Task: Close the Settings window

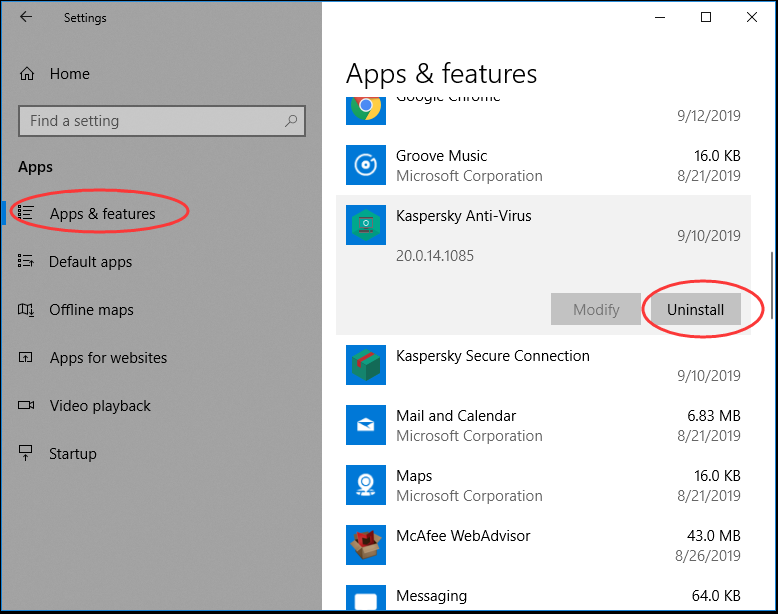Action: pyautogui.click(x=752, y=17)
